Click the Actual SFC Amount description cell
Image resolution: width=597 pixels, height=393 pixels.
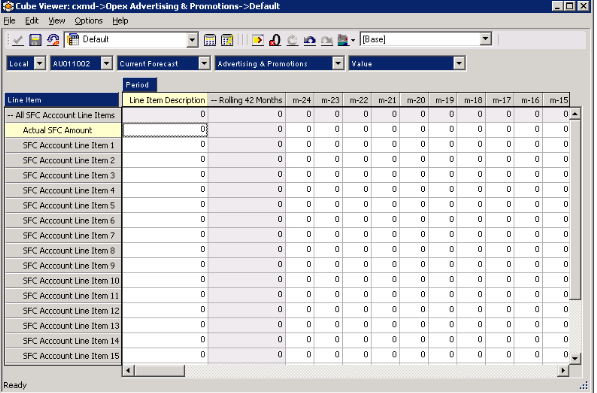tap(165, 130)
